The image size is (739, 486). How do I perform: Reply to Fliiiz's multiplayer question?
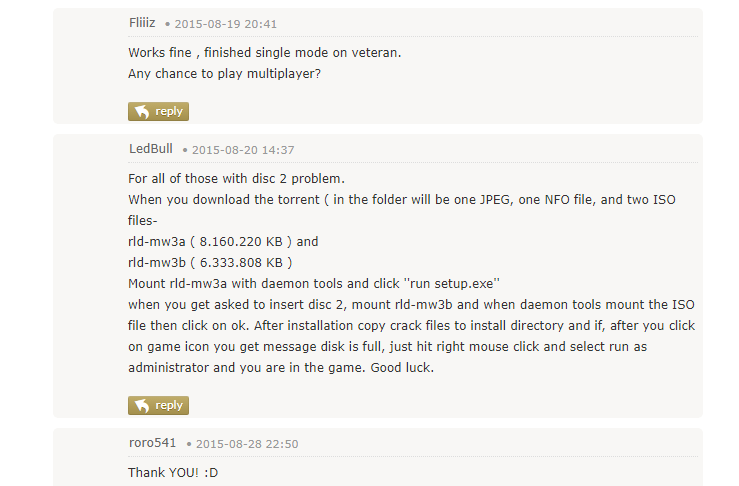coord(158,112)
